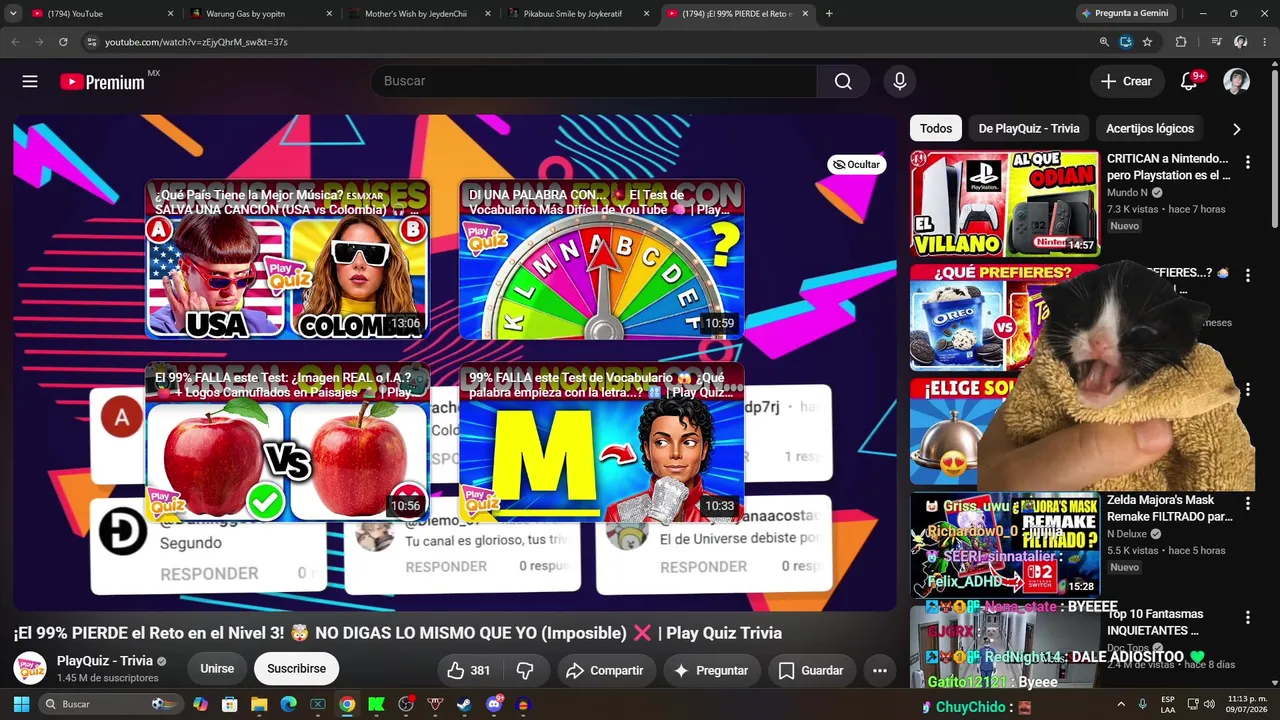Open PlayQuiz - Trivia channel avatar
Image resolution: width=1280 pixels, height=720 pixels.
coord(30,668)
